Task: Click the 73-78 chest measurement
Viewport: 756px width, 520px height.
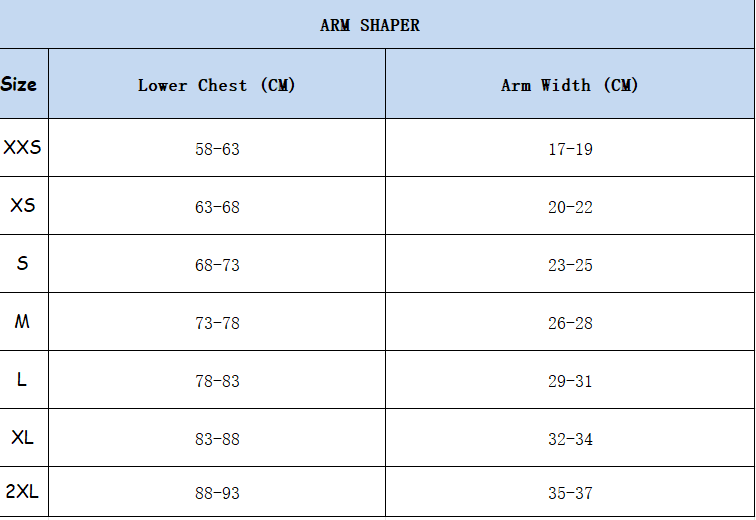Action: [217, 323]
